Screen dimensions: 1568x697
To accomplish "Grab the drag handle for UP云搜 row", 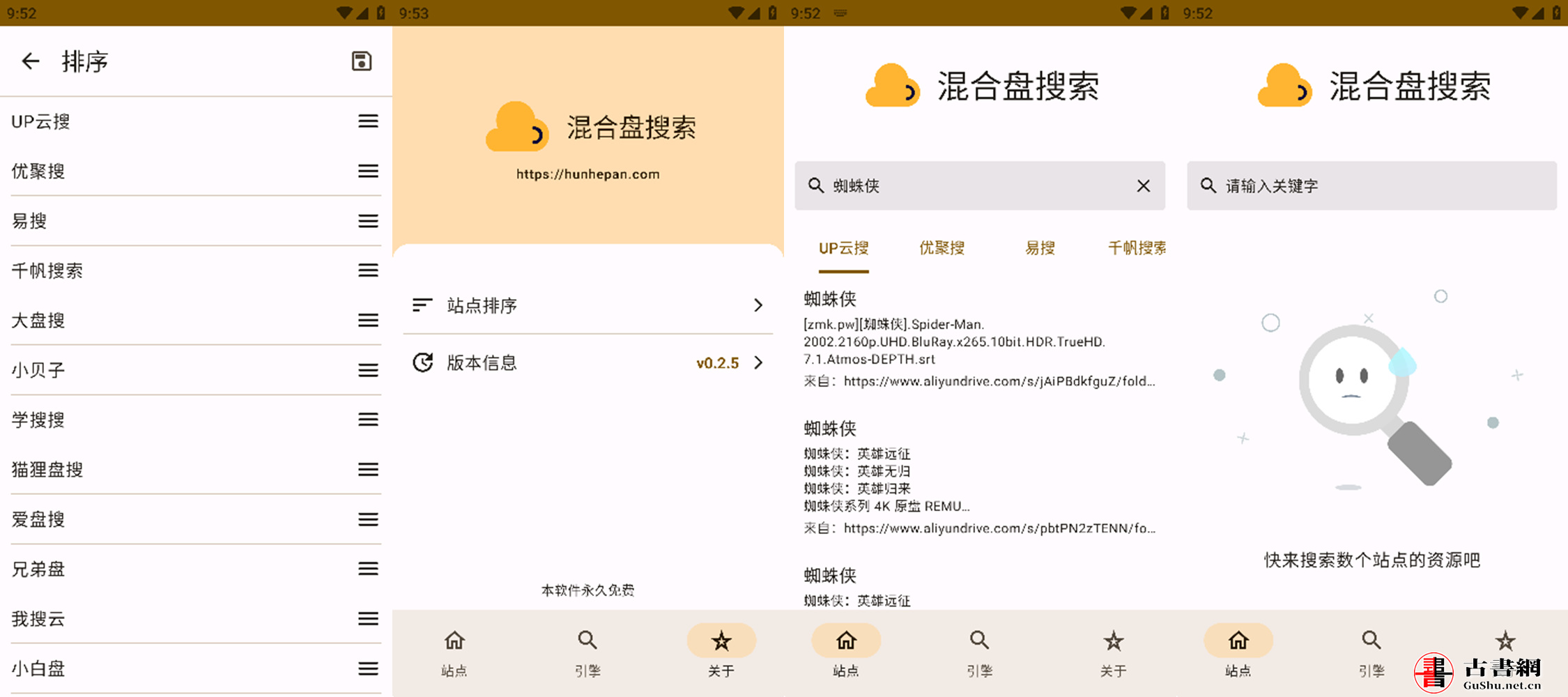I will pos(369,121).
